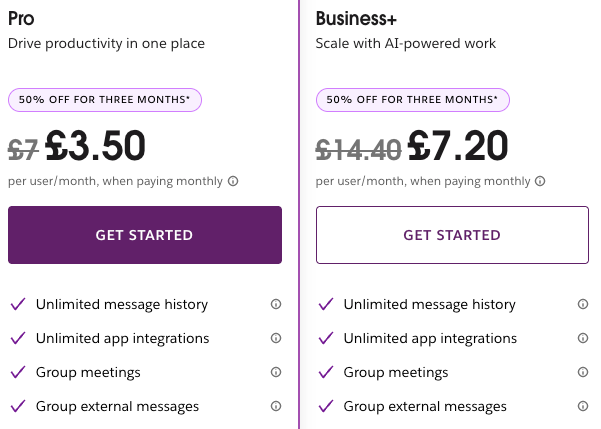Click Pro plan Get Started button
The width and height of the screenshot is (601, 429).
145,235
